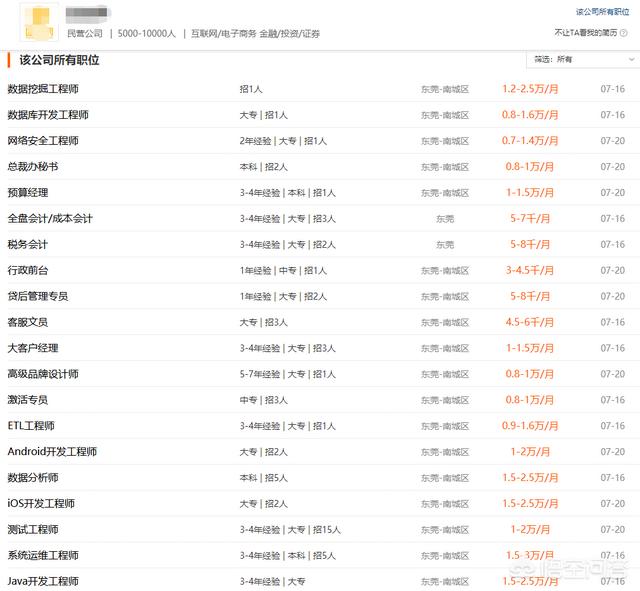Open the 预算经理 job listing
The width and height of the screenshot is (640, 591).
point(28,193)
